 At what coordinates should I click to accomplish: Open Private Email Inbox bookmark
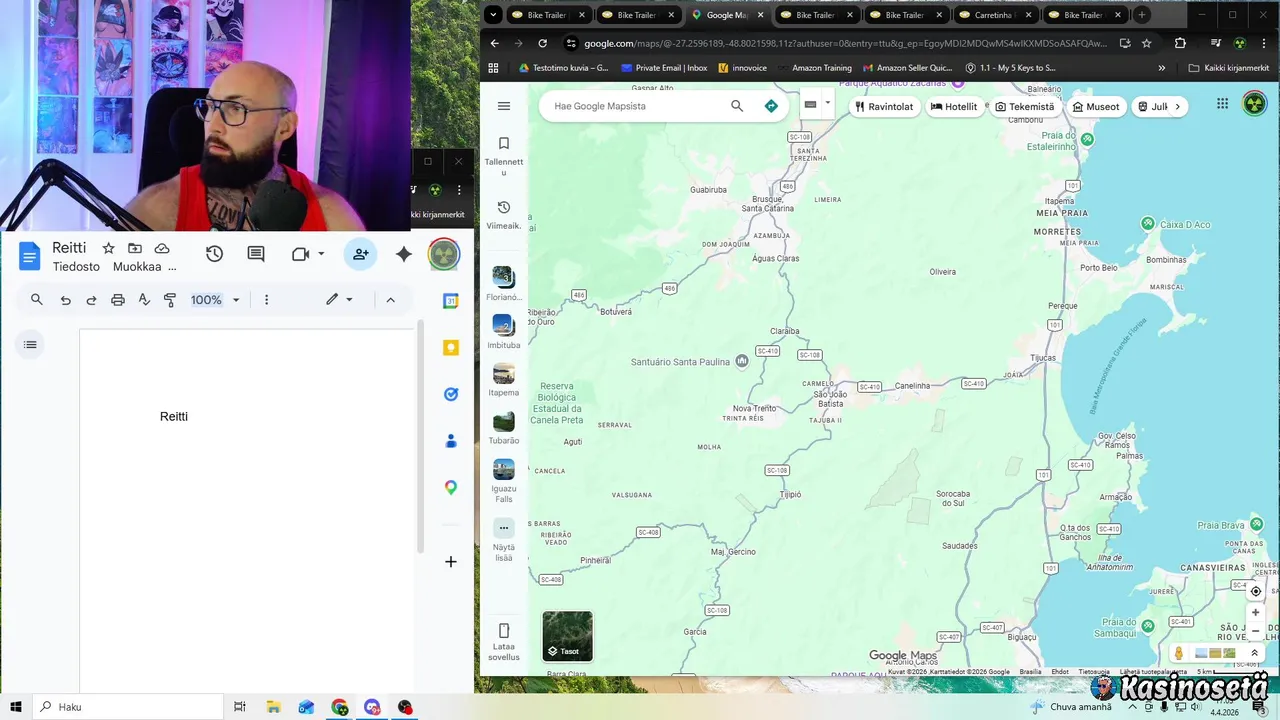664,68
